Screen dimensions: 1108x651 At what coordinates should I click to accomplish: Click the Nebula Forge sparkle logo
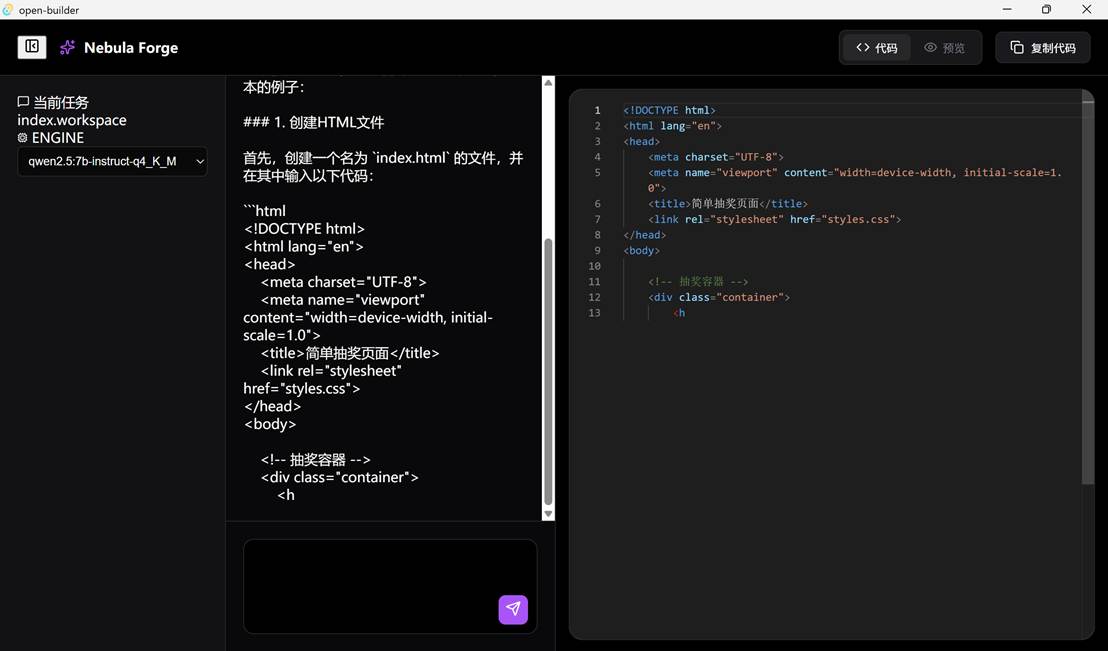point(67,47)
